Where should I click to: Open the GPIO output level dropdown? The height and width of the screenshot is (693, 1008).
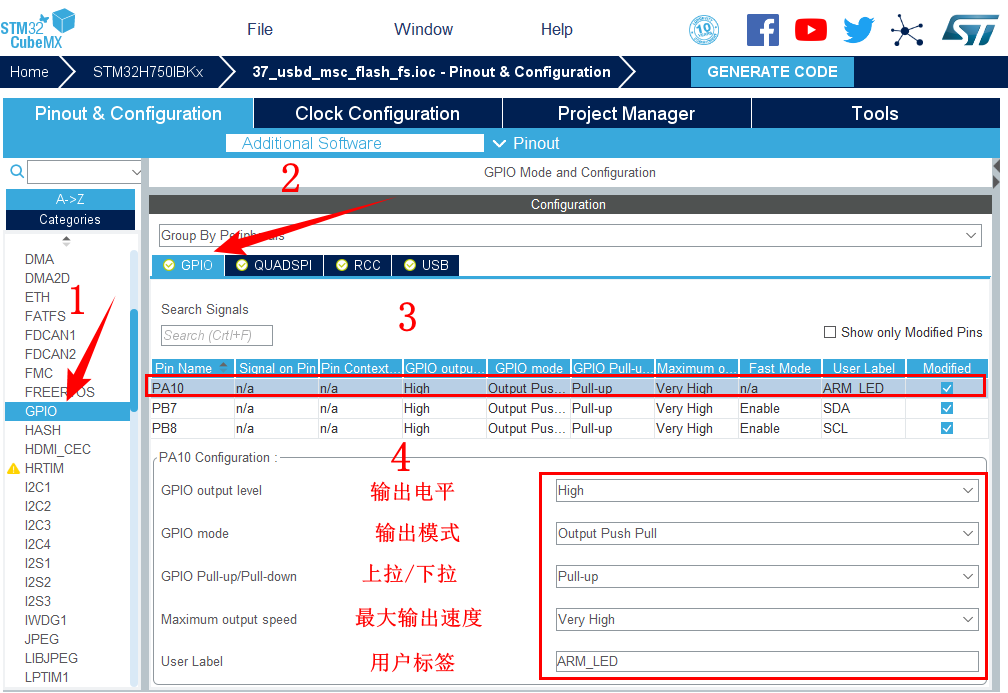tap(766, 491)
